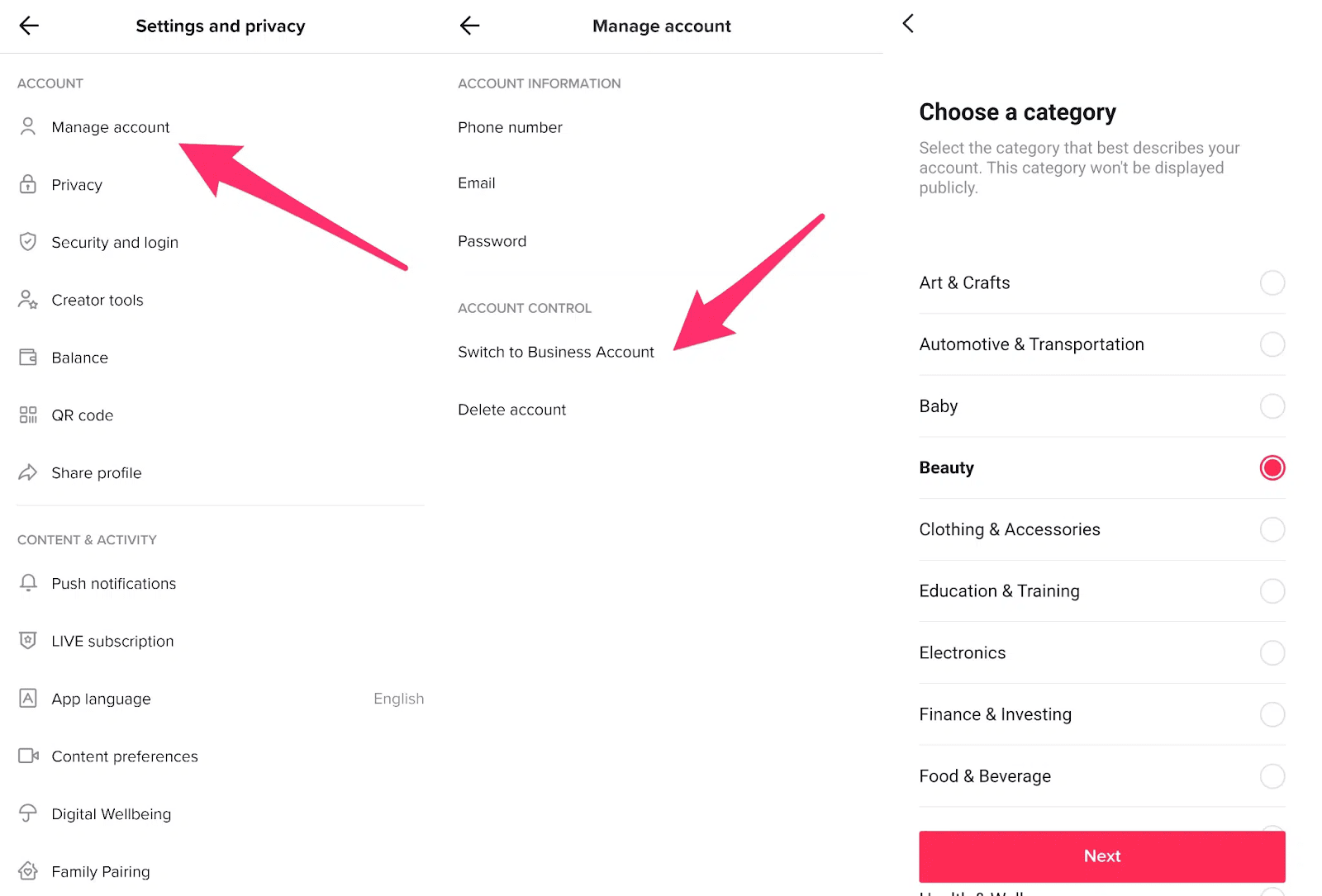Select the Creator tools icon

(27, 300)
